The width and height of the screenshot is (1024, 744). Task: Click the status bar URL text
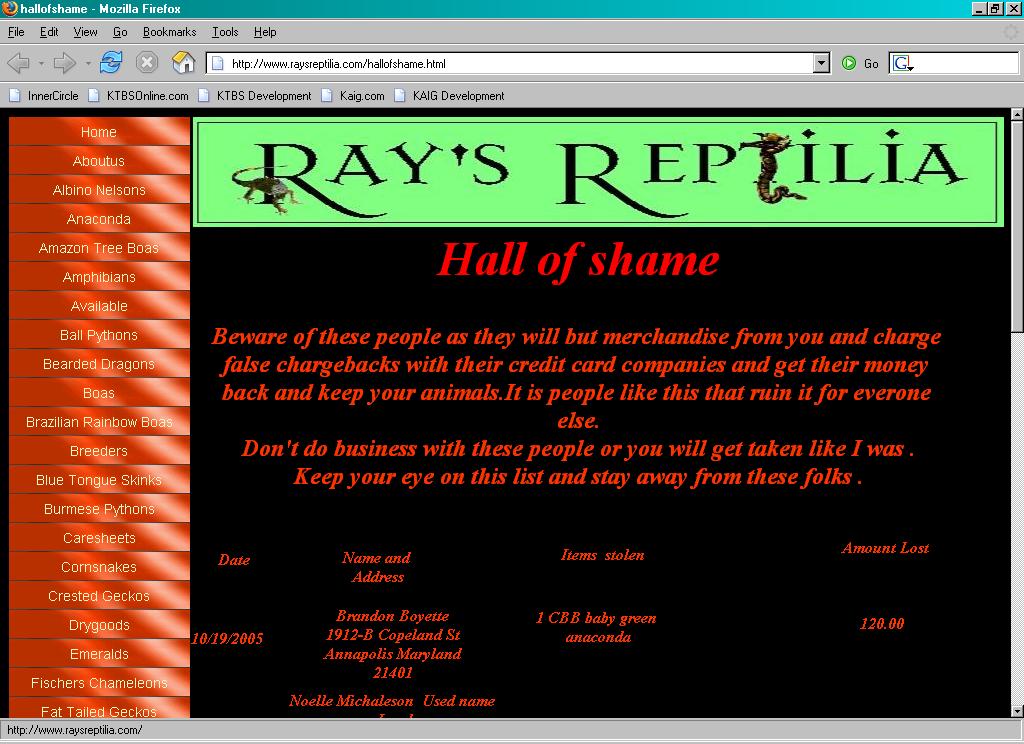(x=74, y=730)
